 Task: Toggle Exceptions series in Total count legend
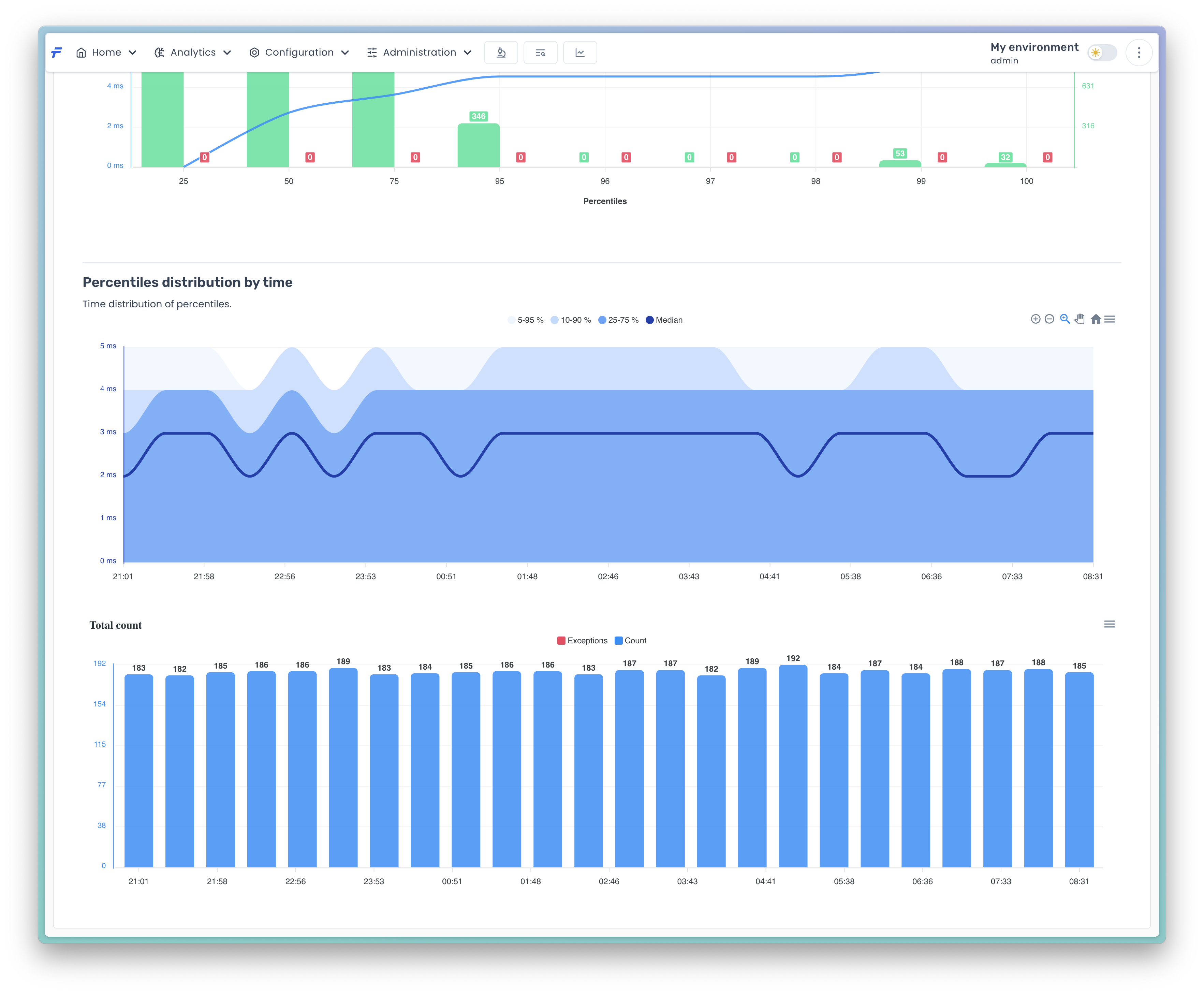click(582, 641)
